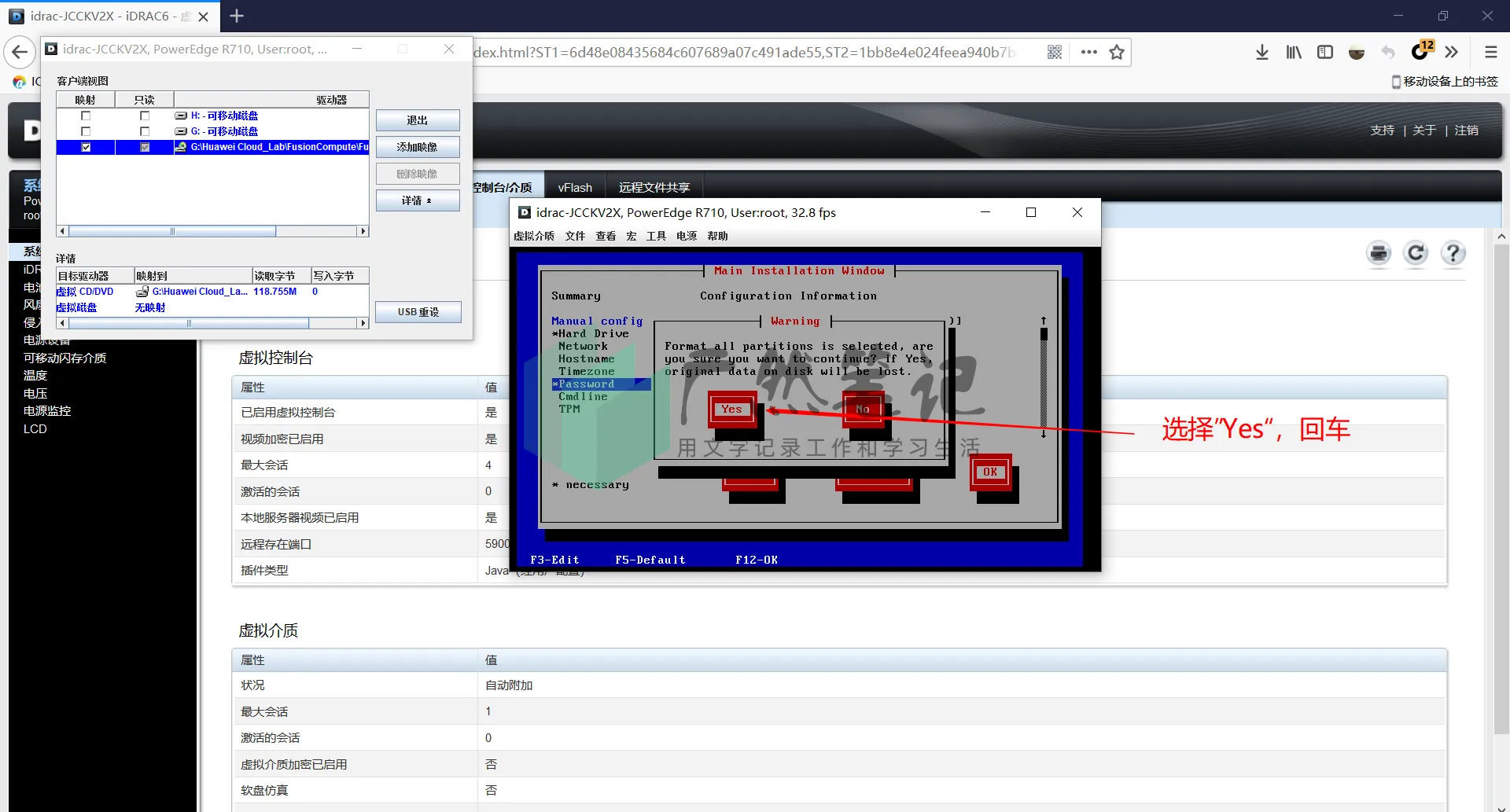Open 可移动闪存介质 in left sidebar
This screenshot has width=1510, height=812.
tap(64, 358)
